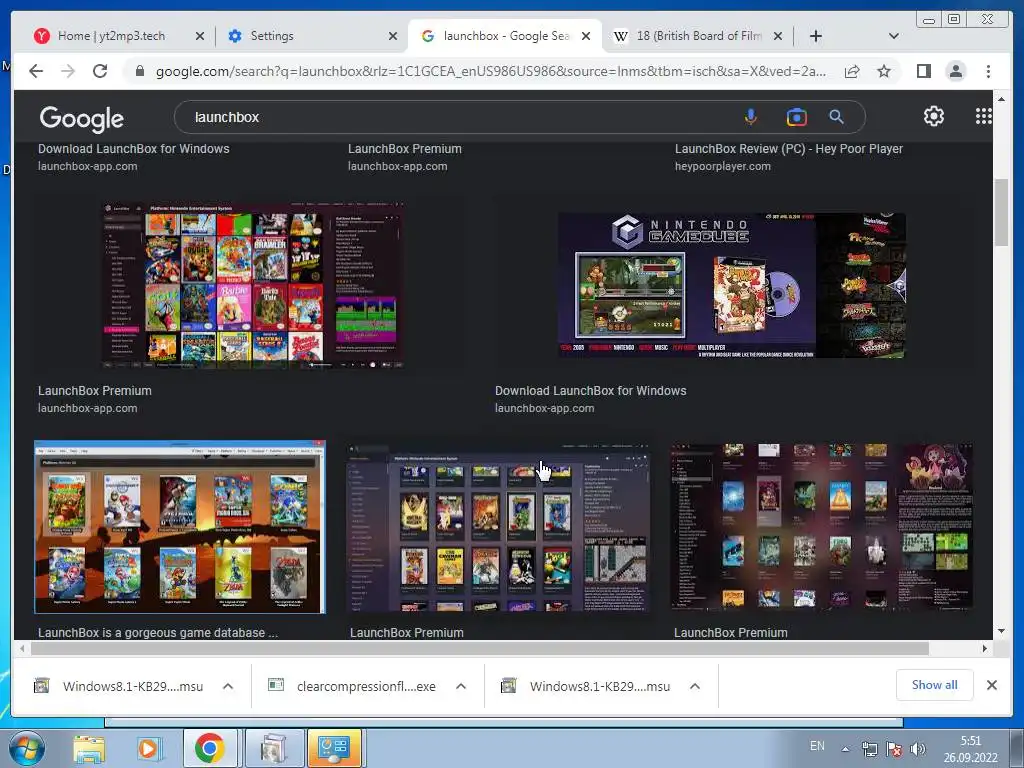Viewport: 1024px width, 768px height.
Task: Select the launchbox Google Search tab
Action: click(507, 36)
